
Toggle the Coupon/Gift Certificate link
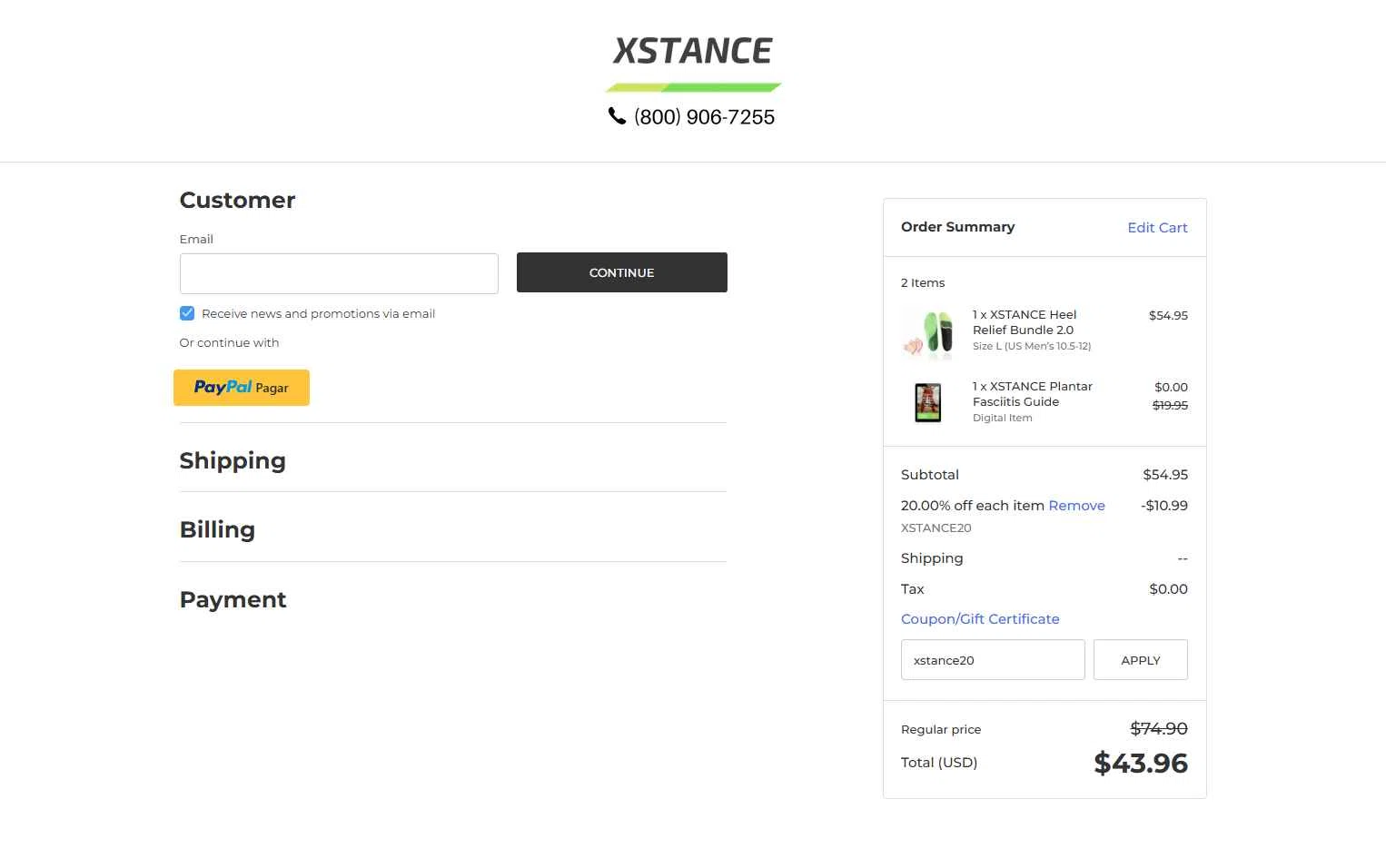[980, 619]
